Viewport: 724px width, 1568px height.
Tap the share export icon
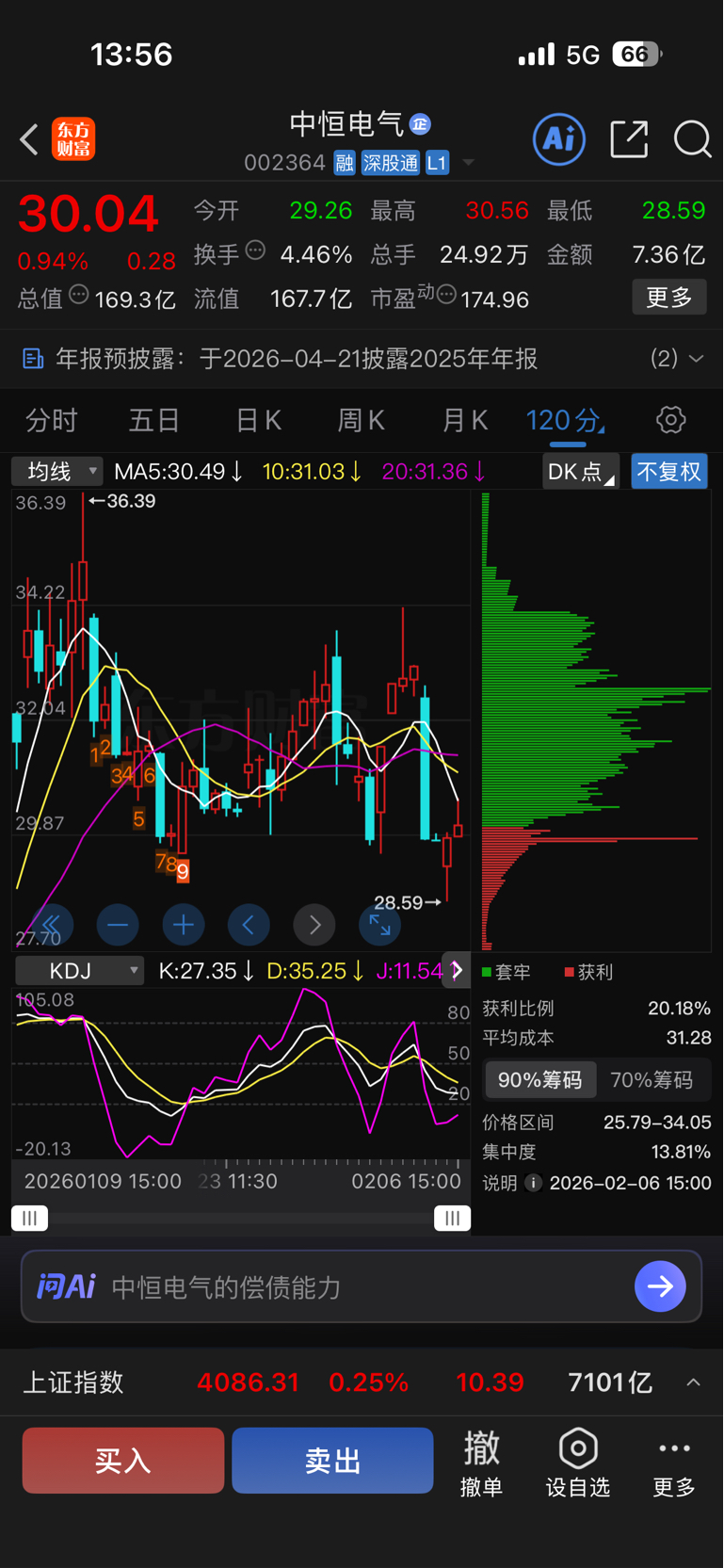coord(629,139)
